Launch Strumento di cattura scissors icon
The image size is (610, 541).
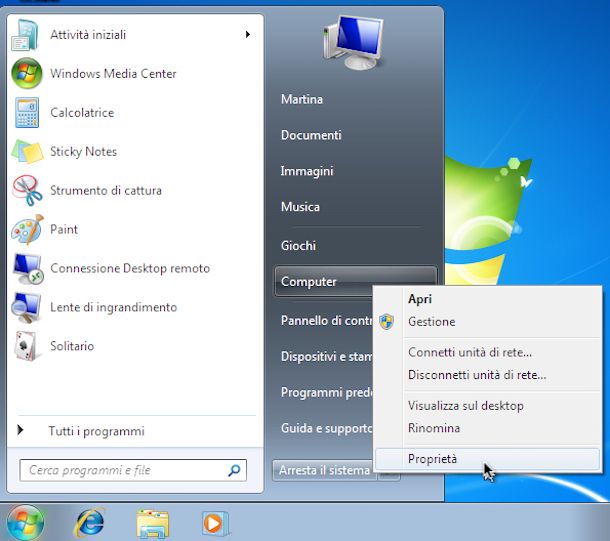click(x=27, y=191)
